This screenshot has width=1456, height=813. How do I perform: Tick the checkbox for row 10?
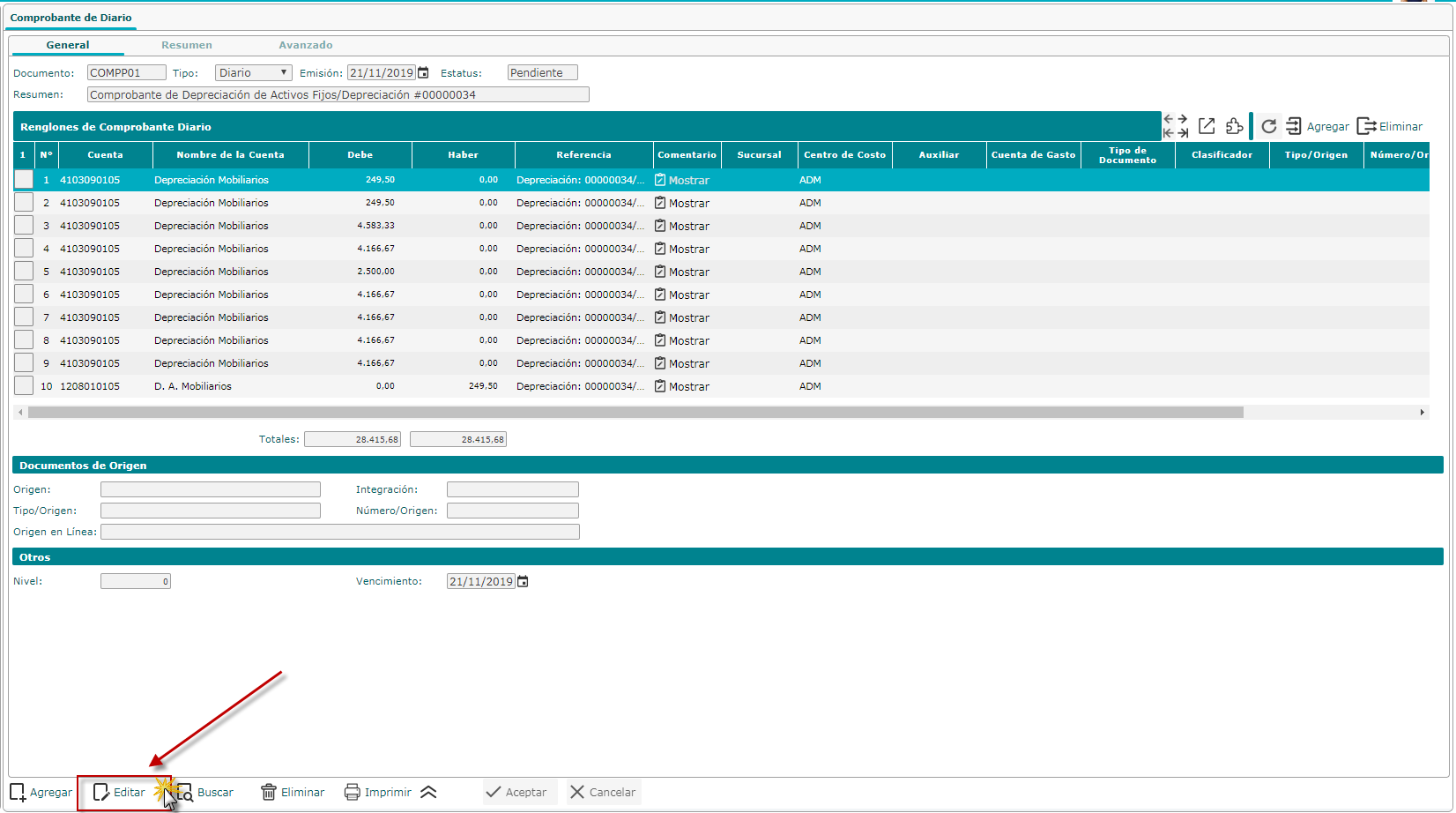[x=24, y=386]
